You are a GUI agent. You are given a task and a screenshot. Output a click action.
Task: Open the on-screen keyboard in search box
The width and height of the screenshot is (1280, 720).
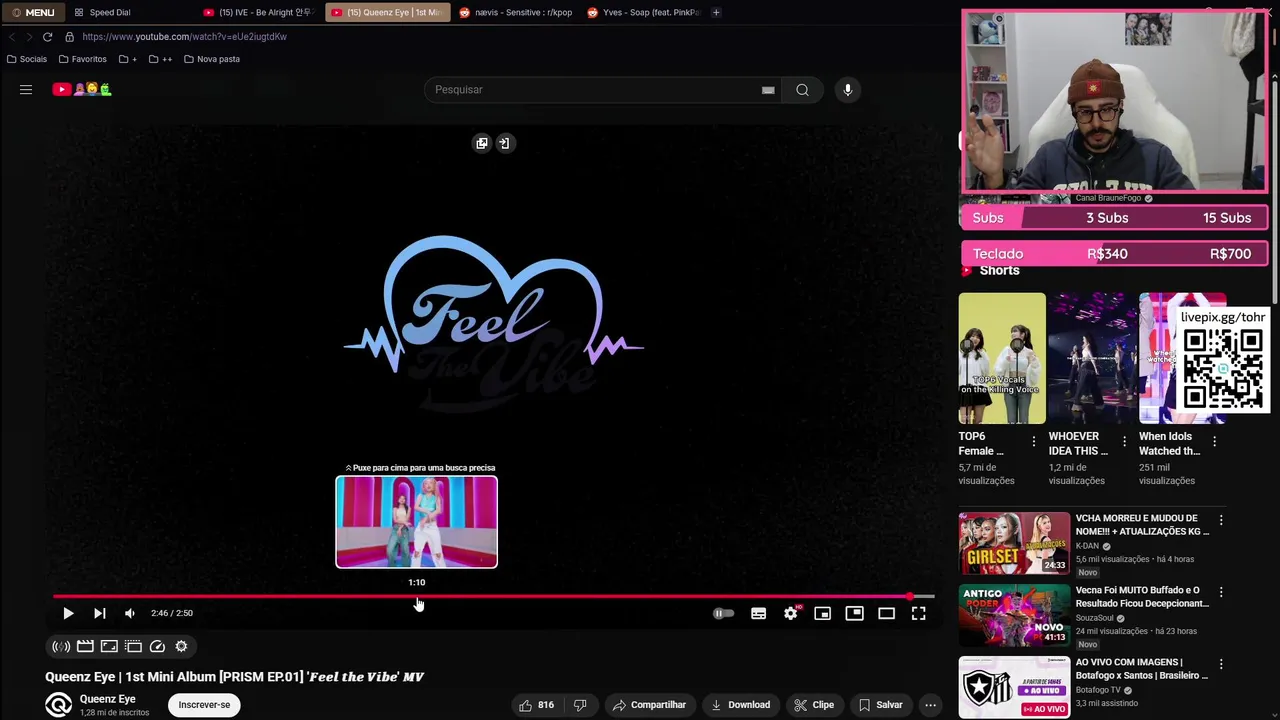click(x=768, y=90)
